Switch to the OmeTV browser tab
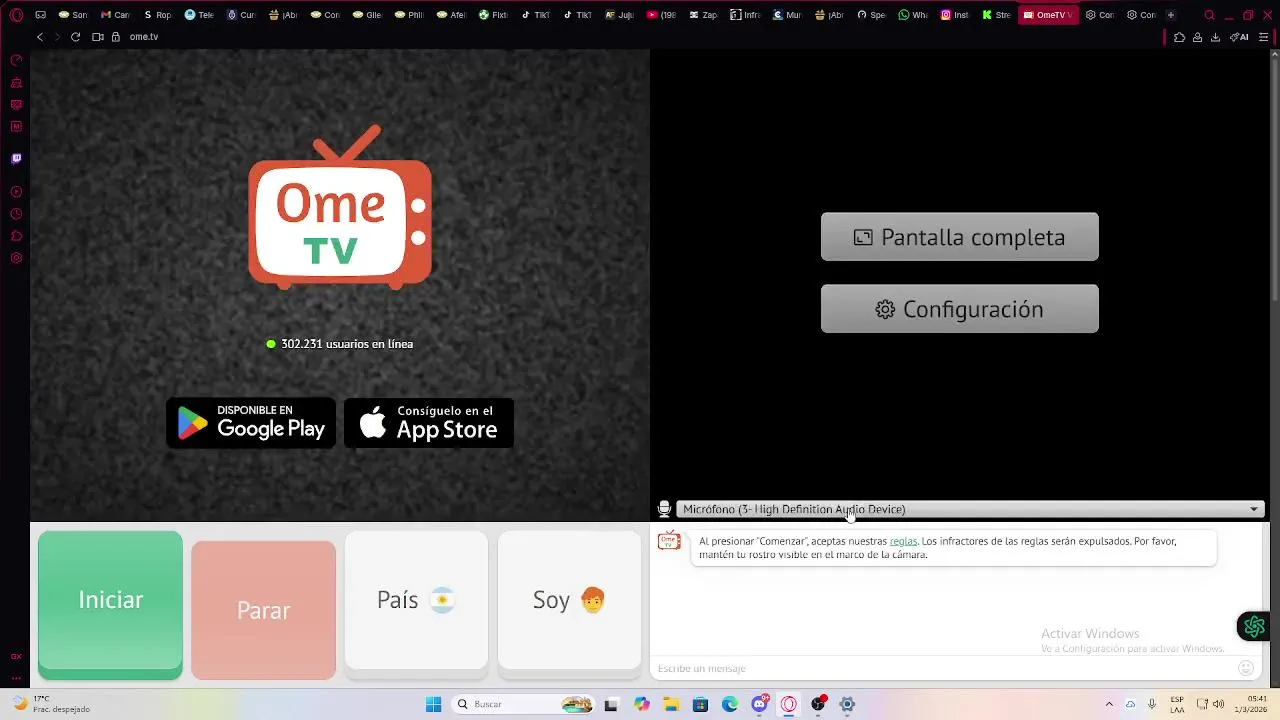 coord(1048,15)
